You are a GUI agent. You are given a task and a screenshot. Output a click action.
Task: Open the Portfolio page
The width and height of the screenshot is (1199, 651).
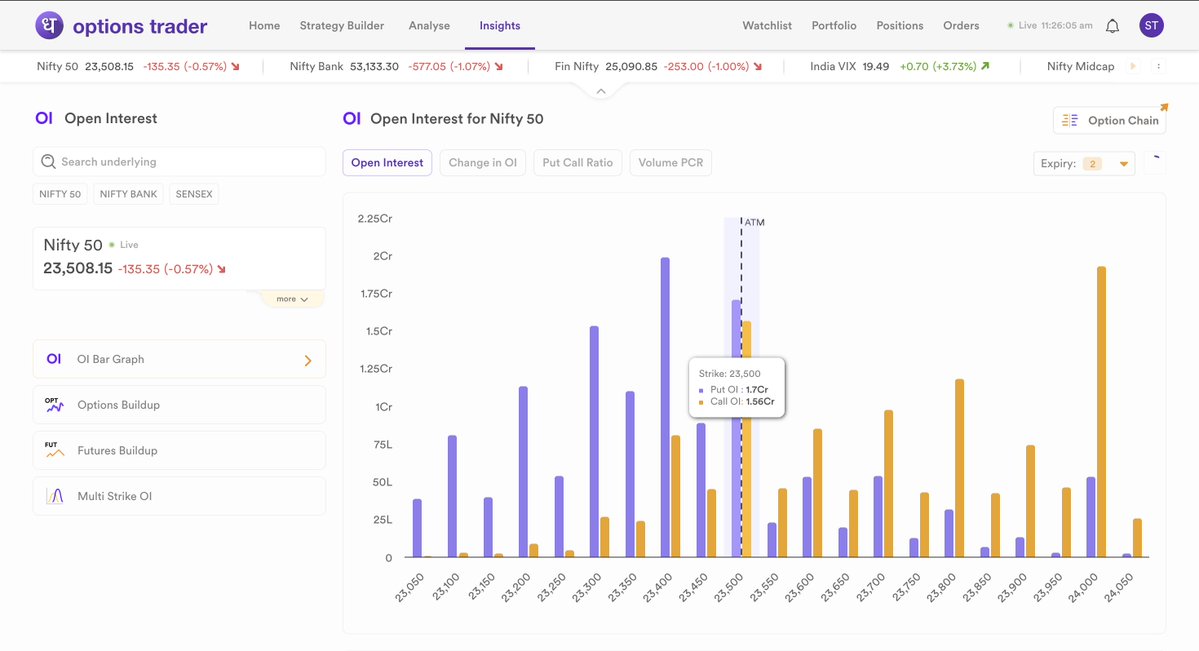(834, 25)
